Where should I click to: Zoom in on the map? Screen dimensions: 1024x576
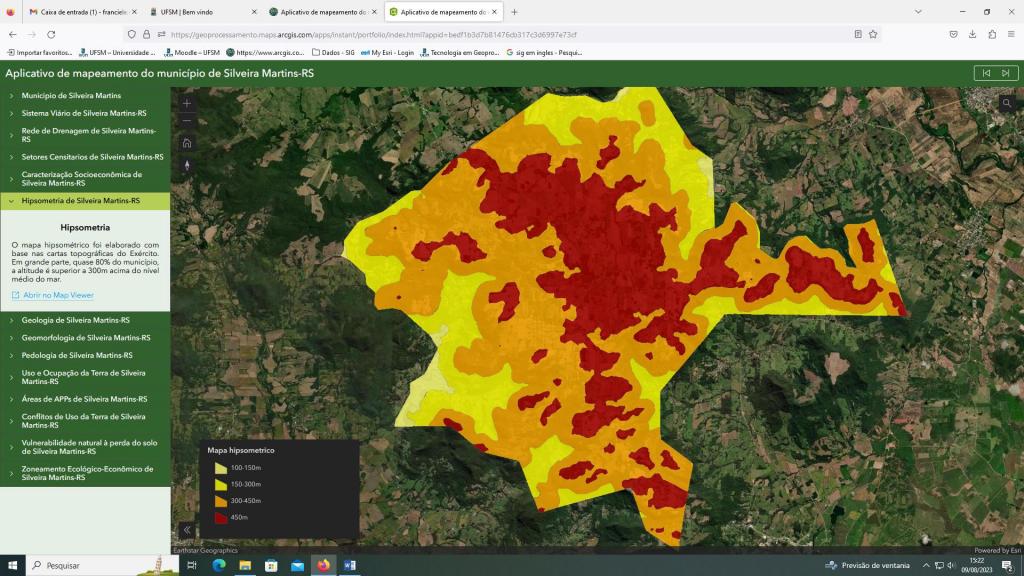pos(187,103)
